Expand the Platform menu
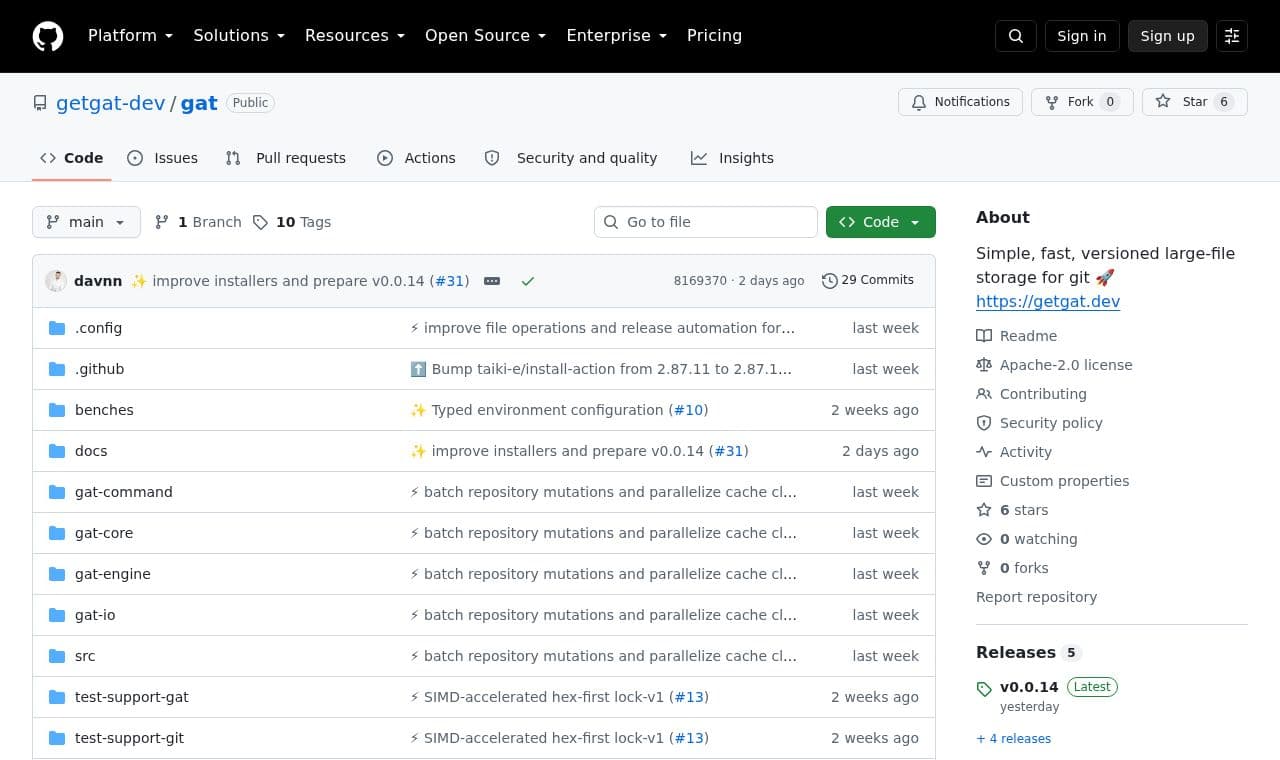Viewport: 1280px width, 760px height. click(130, 36)
